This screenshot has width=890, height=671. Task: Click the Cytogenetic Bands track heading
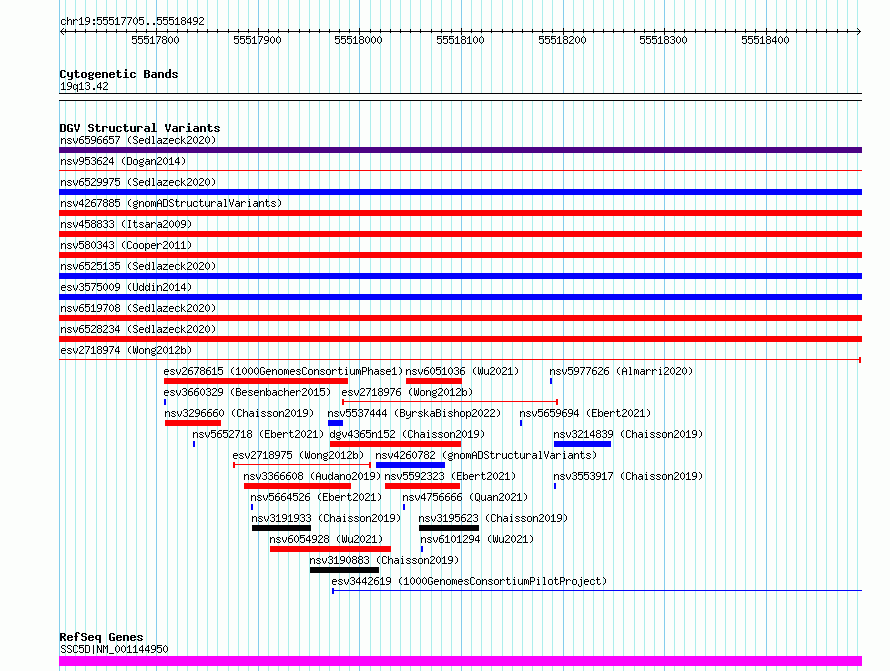119,74
